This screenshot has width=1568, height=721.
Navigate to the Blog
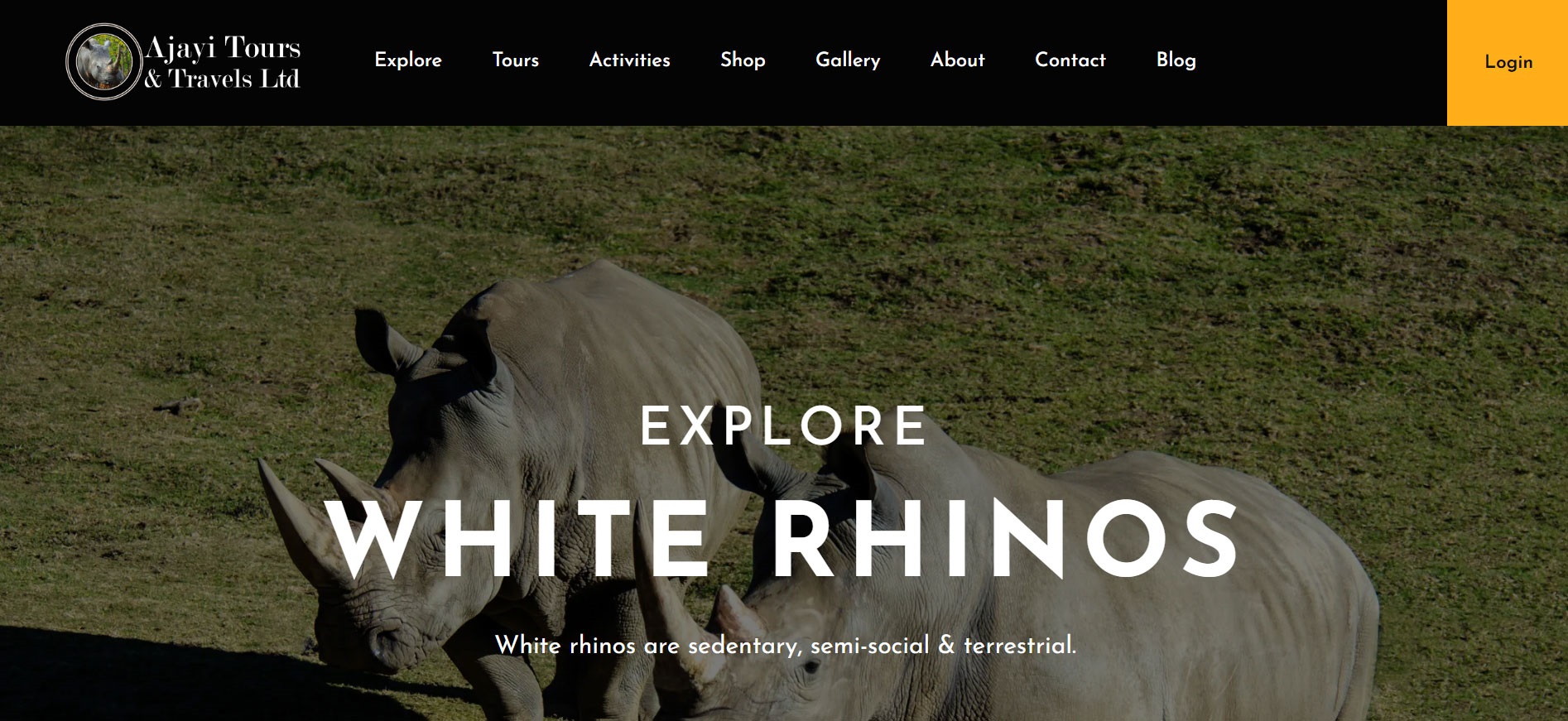[1176, 60]
